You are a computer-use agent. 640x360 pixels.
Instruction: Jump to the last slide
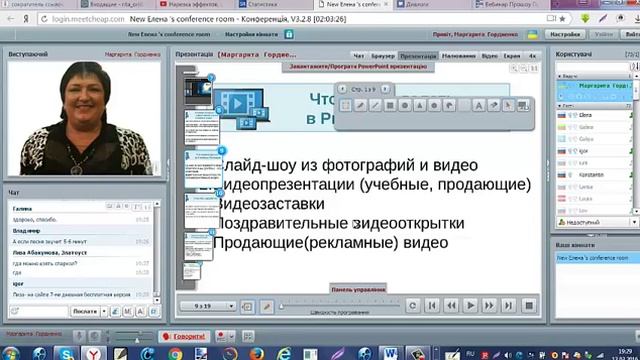(508, 306)
